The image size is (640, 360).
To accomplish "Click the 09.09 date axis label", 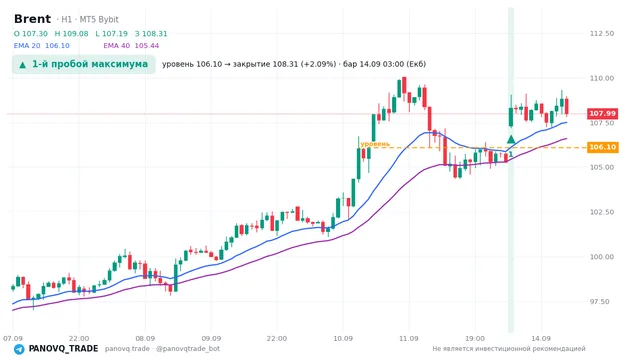I will (x=211, y=339).
